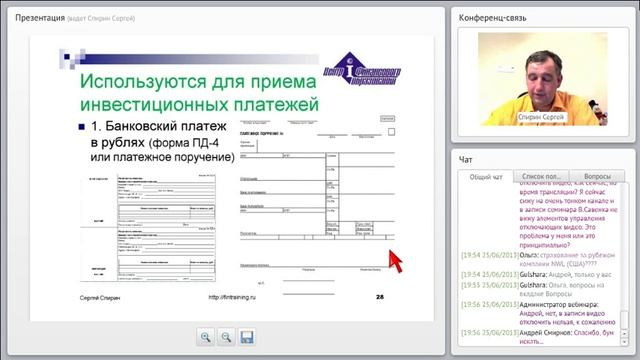Click the webcam video of Спирин Сергей
This screenshot has width=640, height=360.
542,79
